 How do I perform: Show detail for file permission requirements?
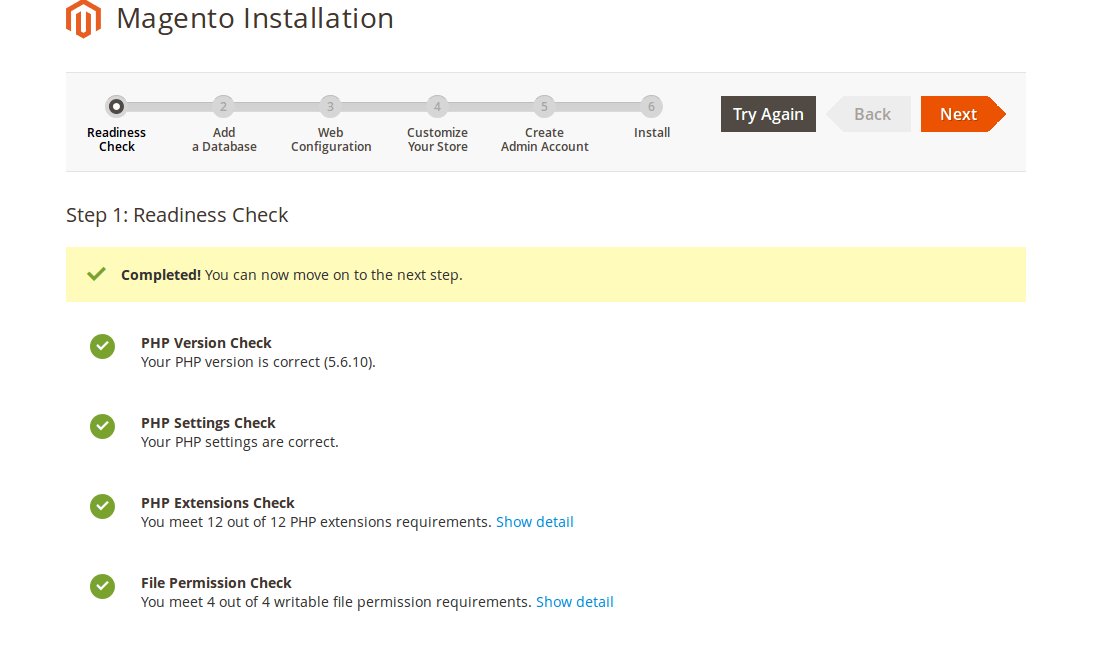575,602
